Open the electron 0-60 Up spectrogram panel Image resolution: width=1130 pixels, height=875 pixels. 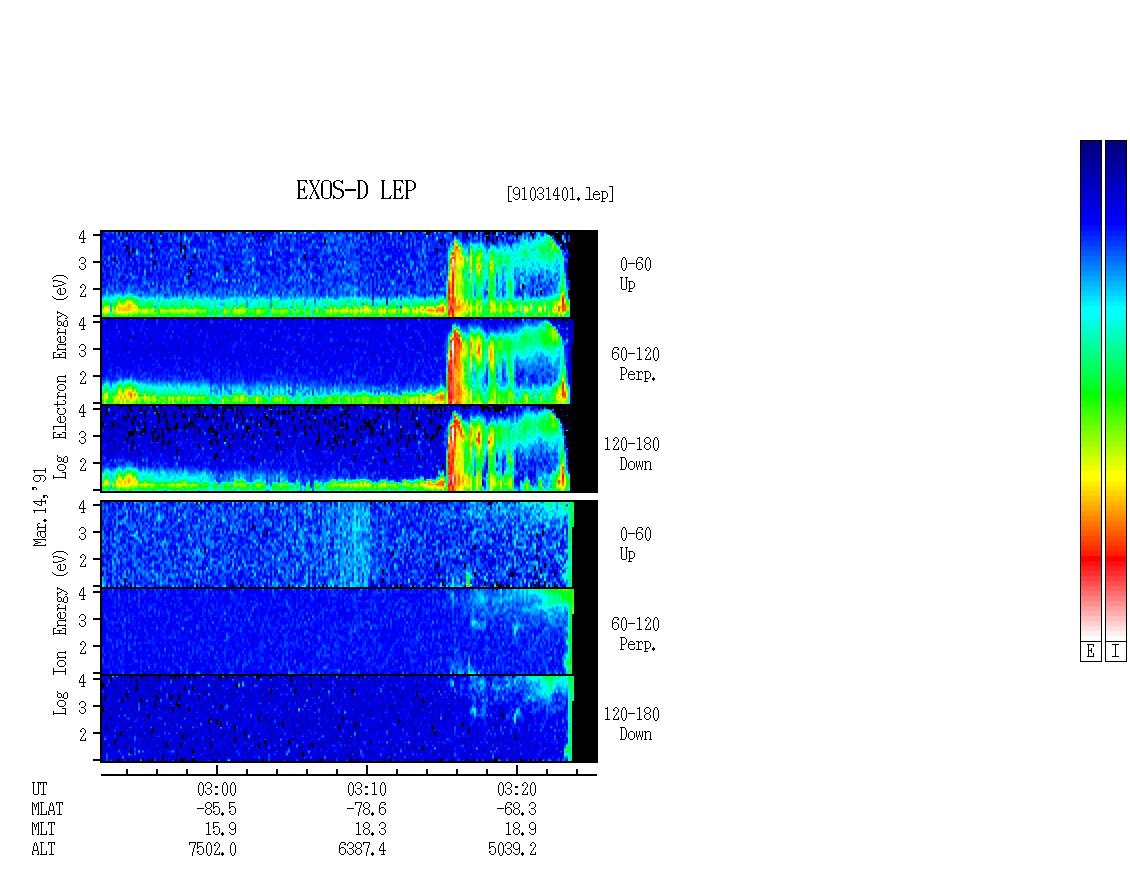349,274
